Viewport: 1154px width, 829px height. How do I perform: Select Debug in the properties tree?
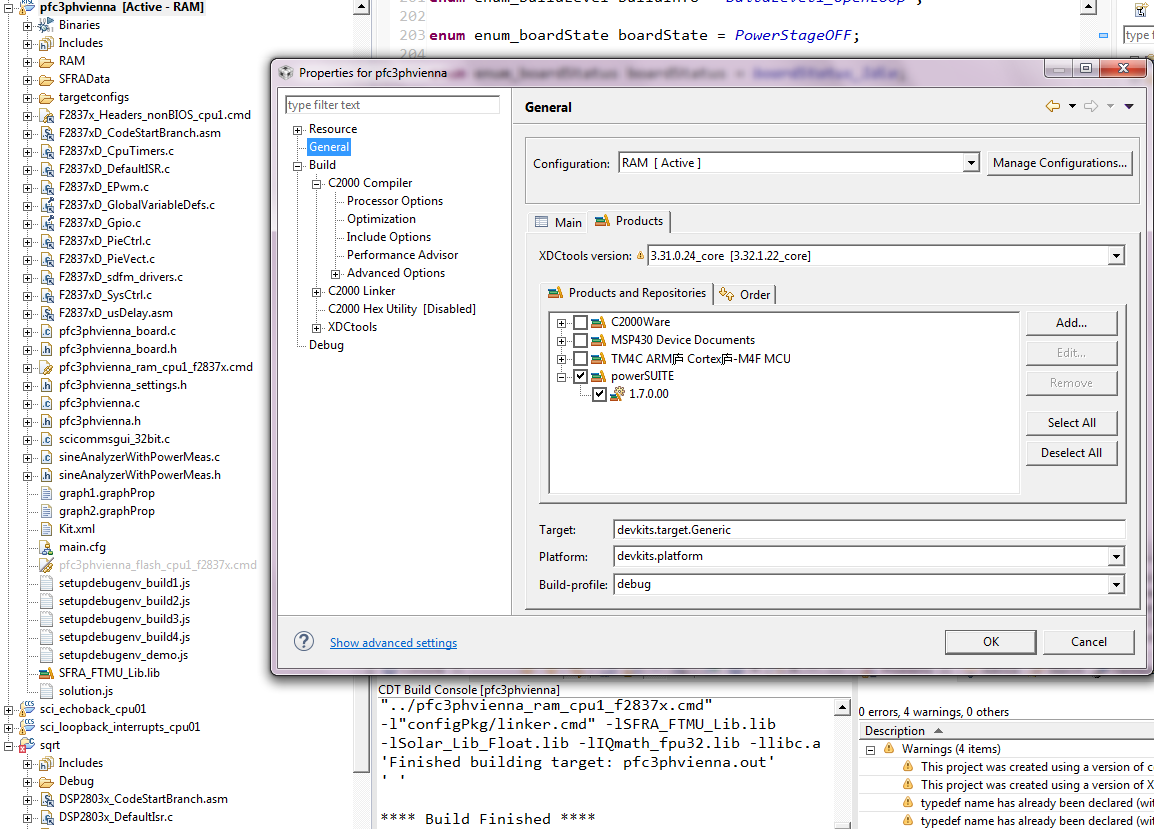(326, 345)
